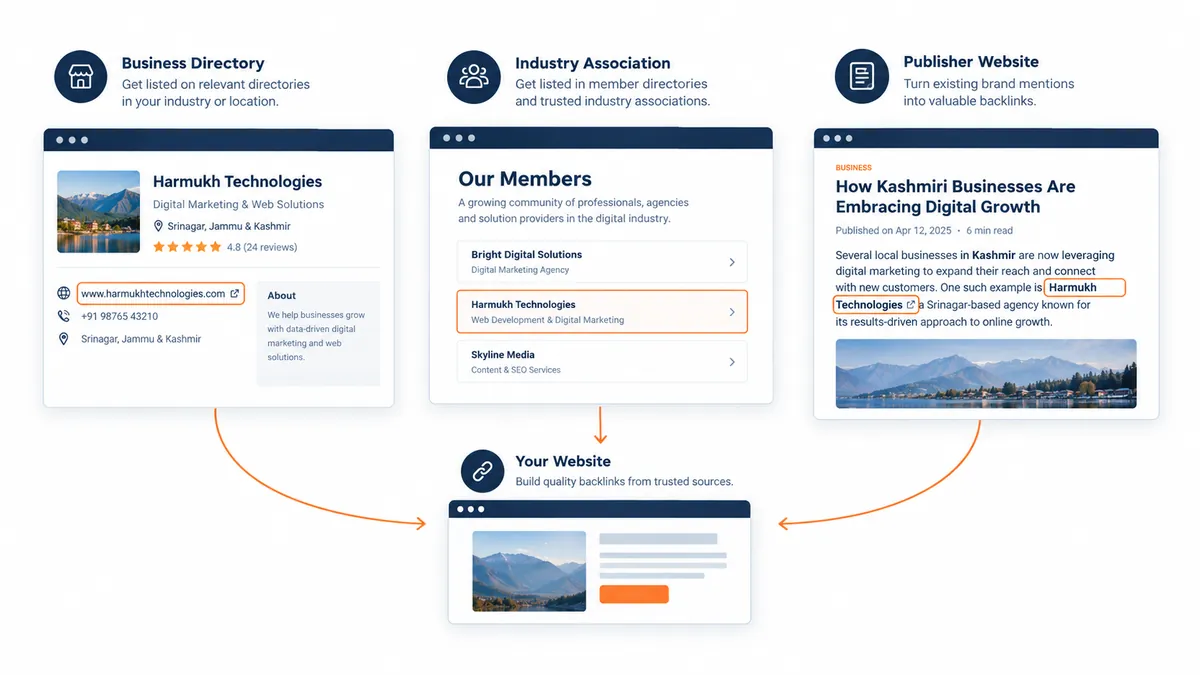Screen dimensions: 1200x675
Task: Expand the Bright Digital Solutions chevron
Action: (x=732, y=262)
